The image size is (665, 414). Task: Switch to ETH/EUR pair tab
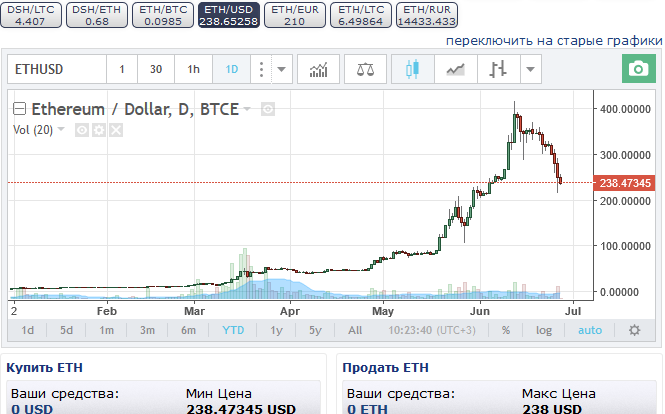coord(295,15)
